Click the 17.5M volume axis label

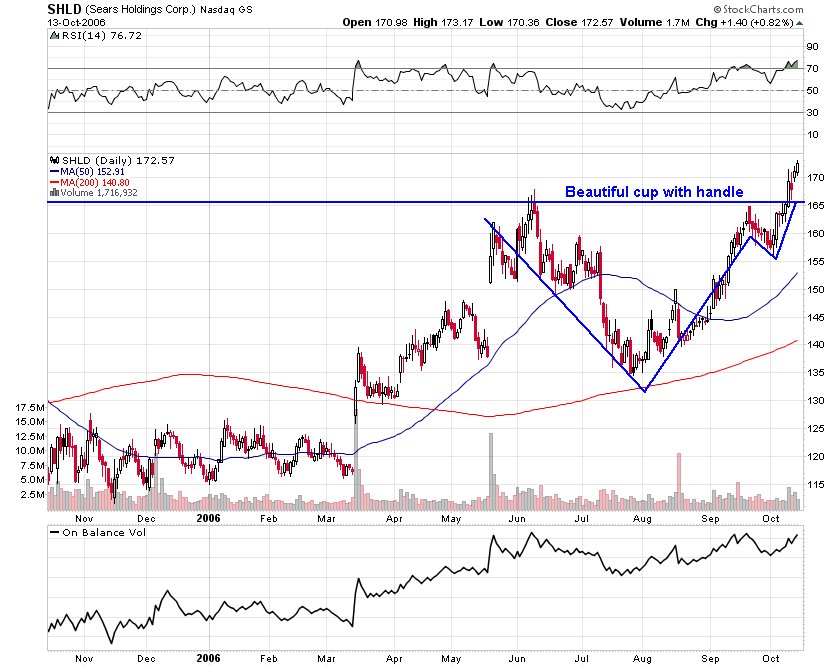point(30,408)
